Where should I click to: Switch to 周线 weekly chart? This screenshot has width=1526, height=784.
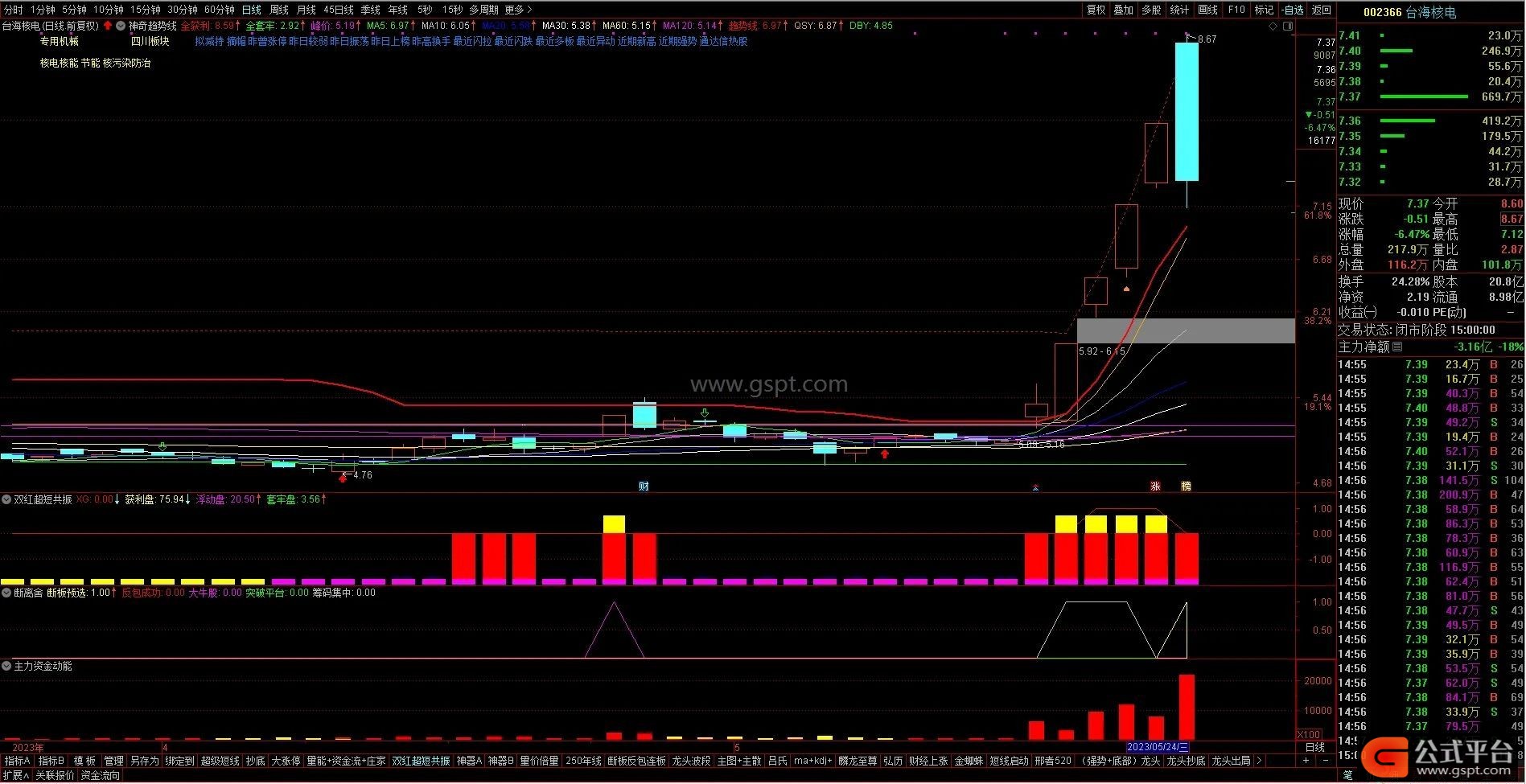coord(278,10)
